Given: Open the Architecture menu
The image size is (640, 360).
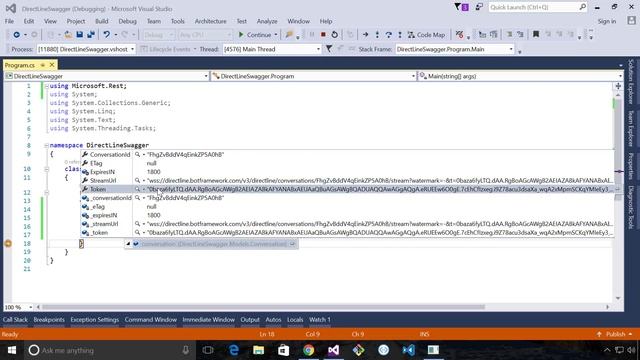Looking at the screenshot, I should pyautogui.click(x=210, y=21).
